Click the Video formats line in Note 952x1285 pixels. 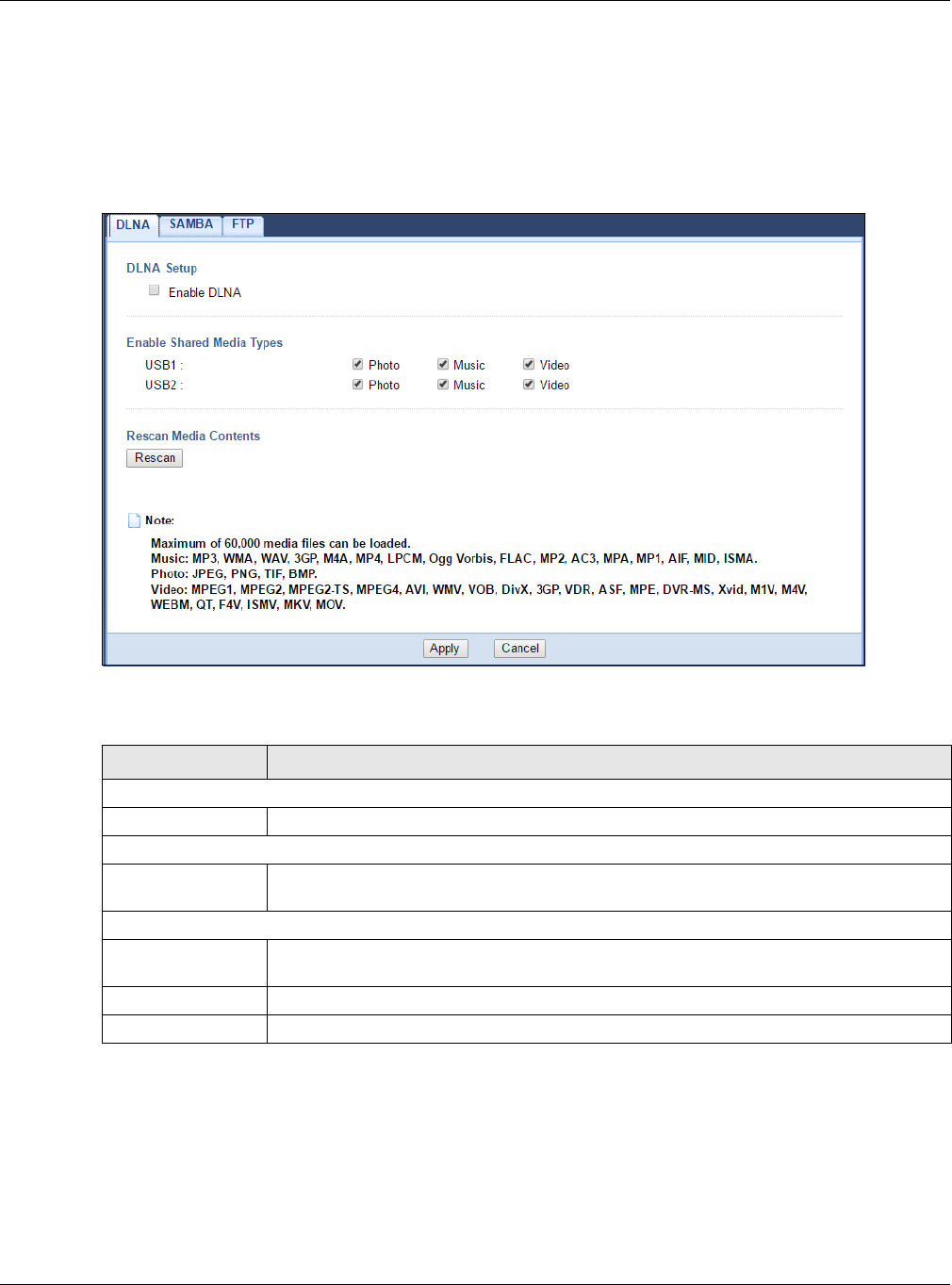pyautogui.click(x=479, y=597)
